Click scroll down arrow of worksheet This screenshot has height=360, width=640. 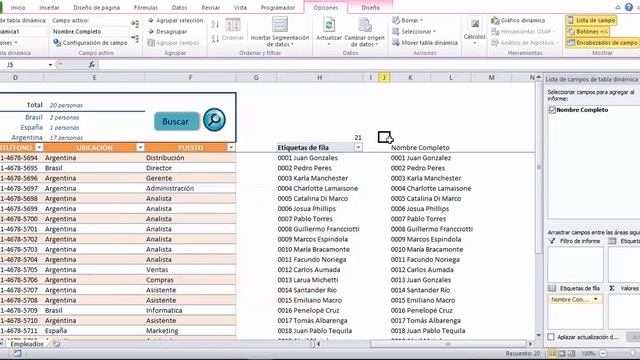(x=539, y=336)
